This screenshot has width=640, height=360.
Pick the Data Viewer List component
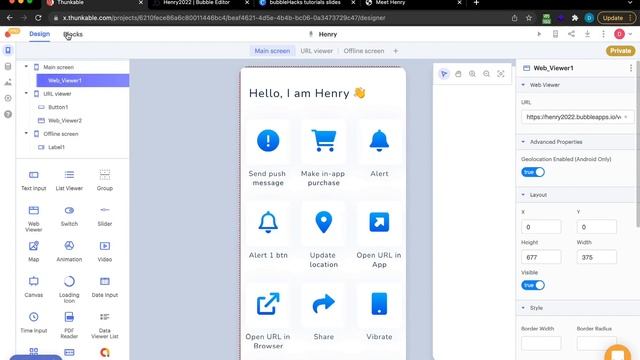point(104,325)
